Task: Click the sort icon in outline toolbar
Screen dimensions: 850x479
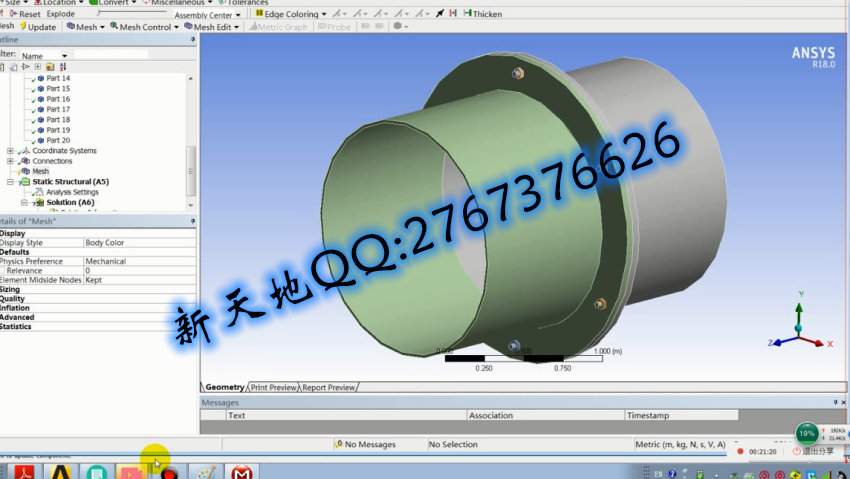Action: (x=62, y=67)
